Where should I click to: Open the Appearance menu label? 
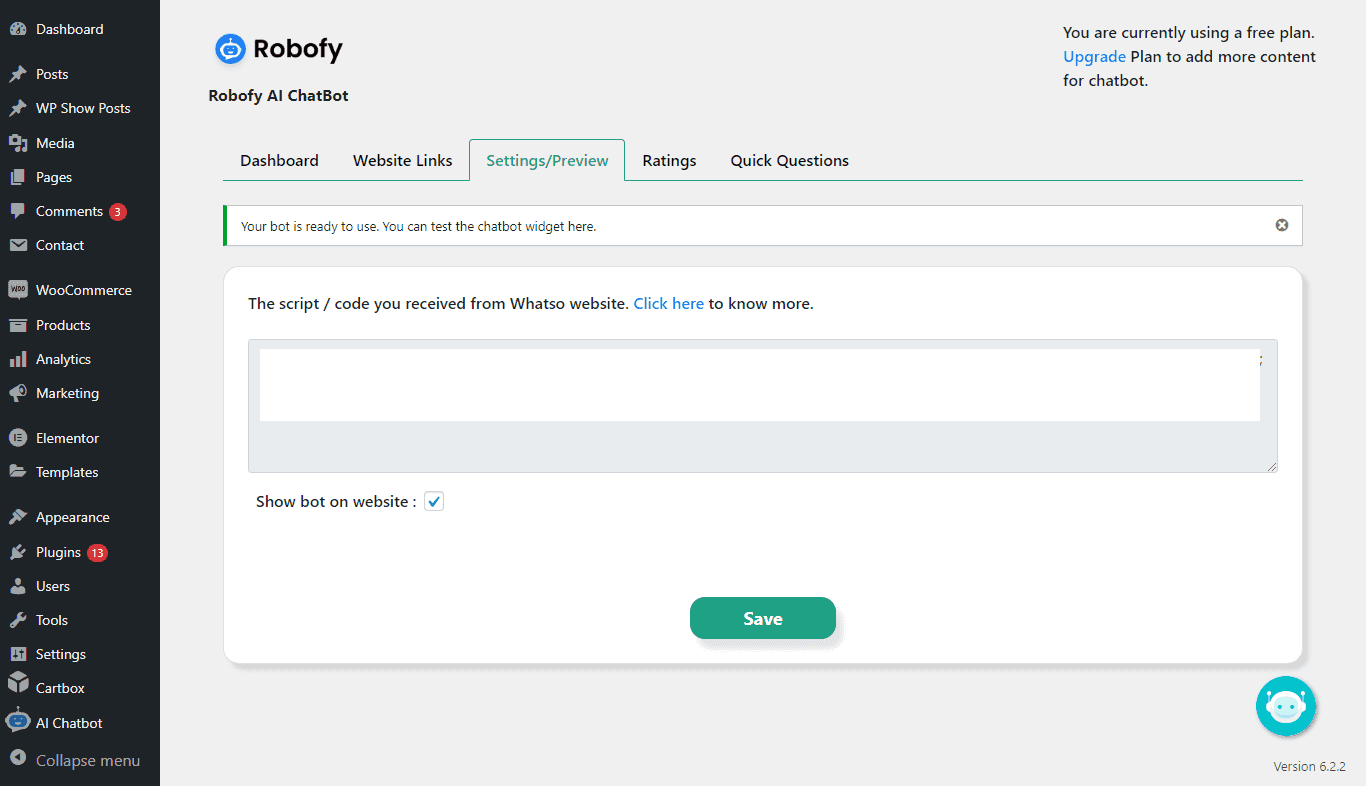click(73, 517)
